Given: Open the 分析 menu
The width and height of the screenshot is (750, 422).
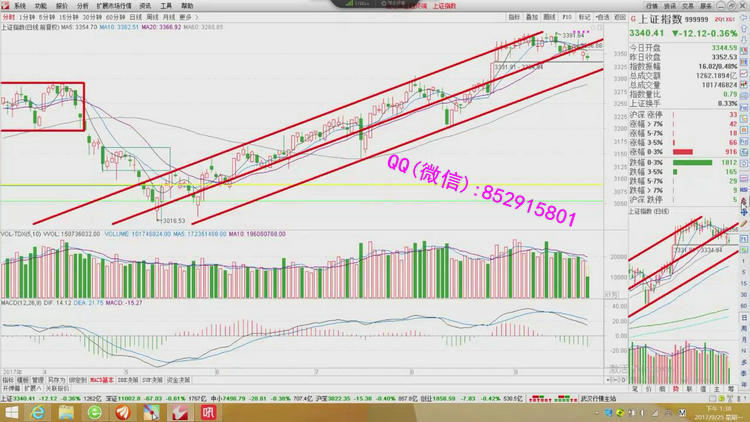Looking at the screenshot, I should point(83,6).
